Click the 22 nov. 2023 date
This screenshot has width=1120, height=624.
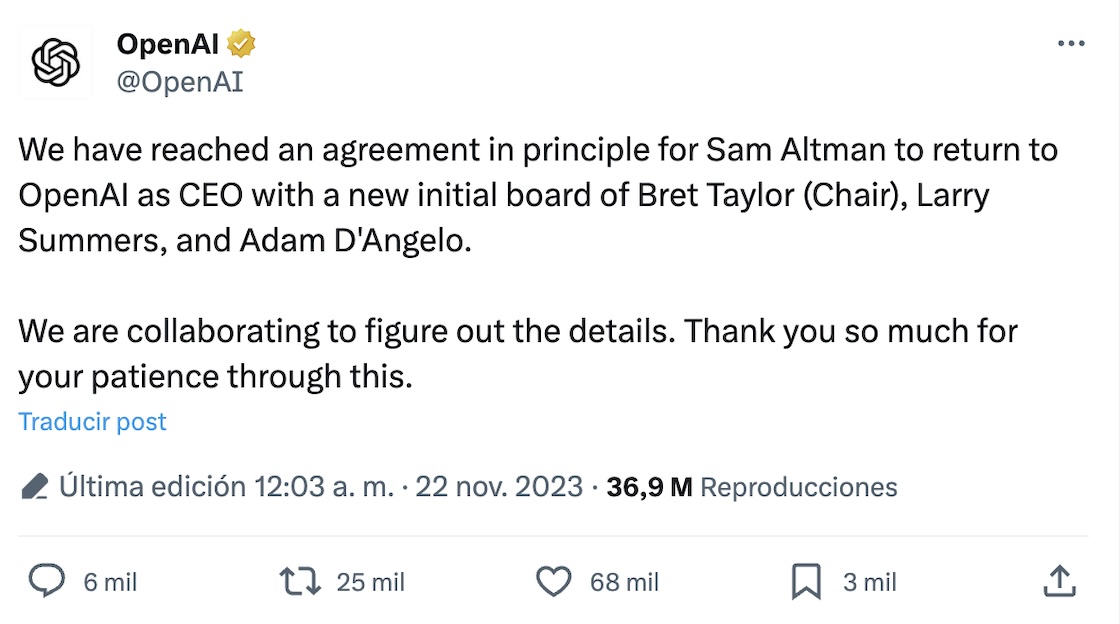tap(499, 487)
